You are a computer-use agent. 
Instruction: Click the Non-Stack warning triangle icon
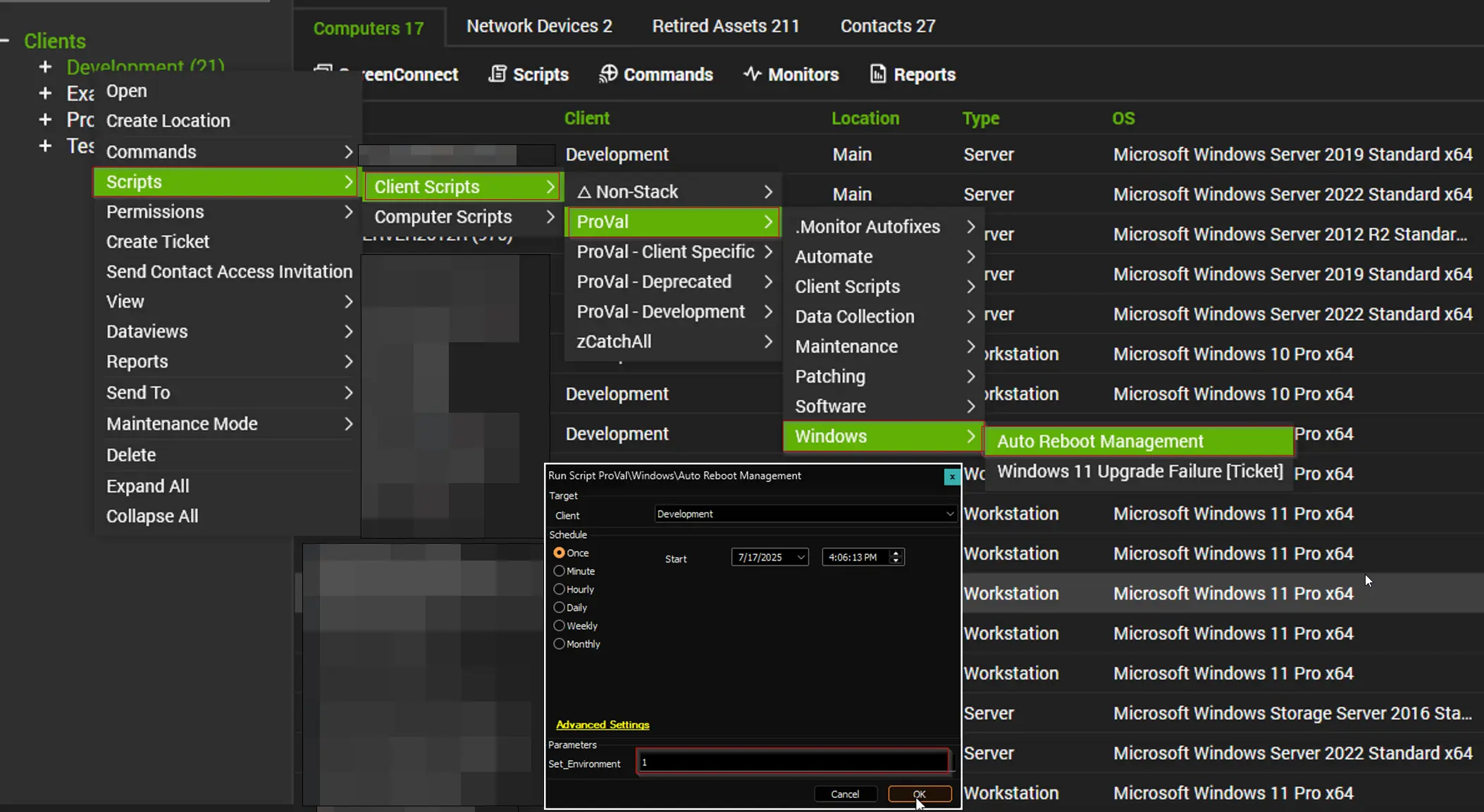click(x=583, y=192)
